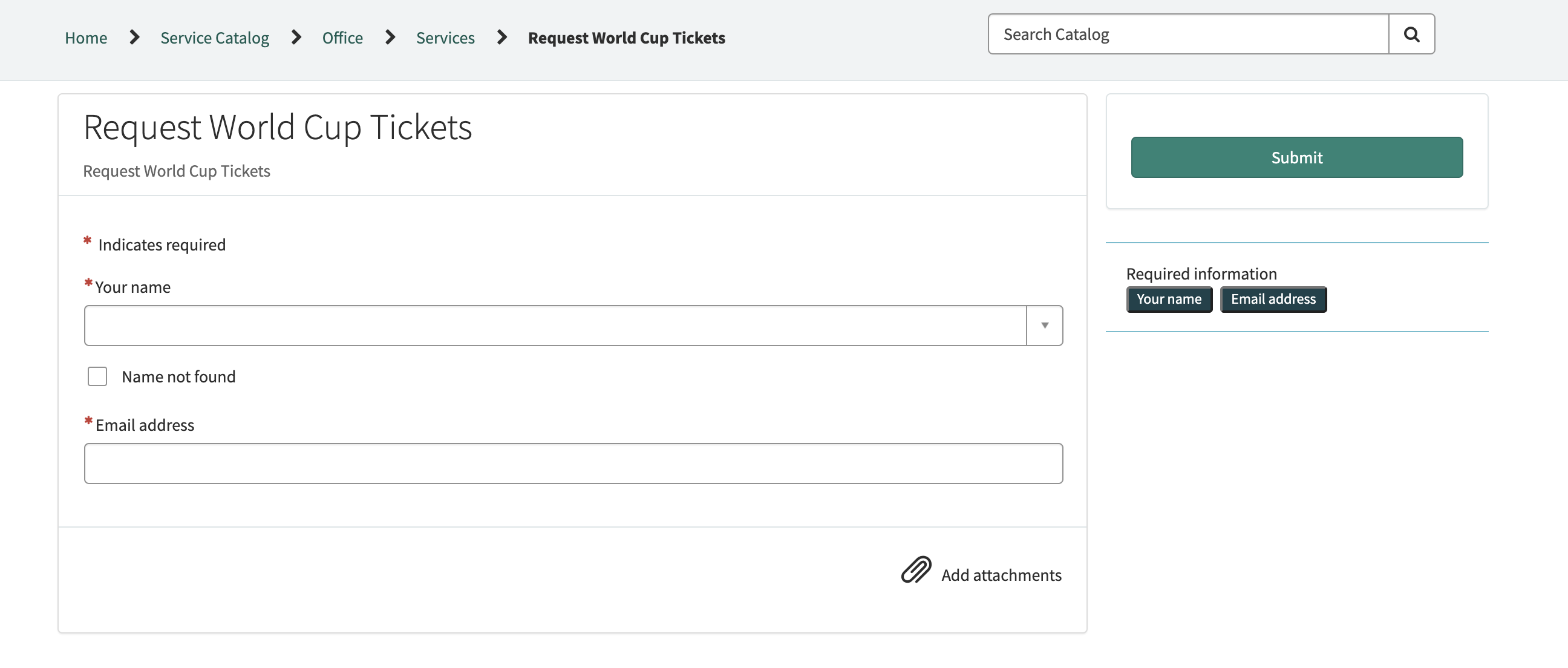
Task: Click chevron arrow after Office breadcrumb
Action: (390, 38)
